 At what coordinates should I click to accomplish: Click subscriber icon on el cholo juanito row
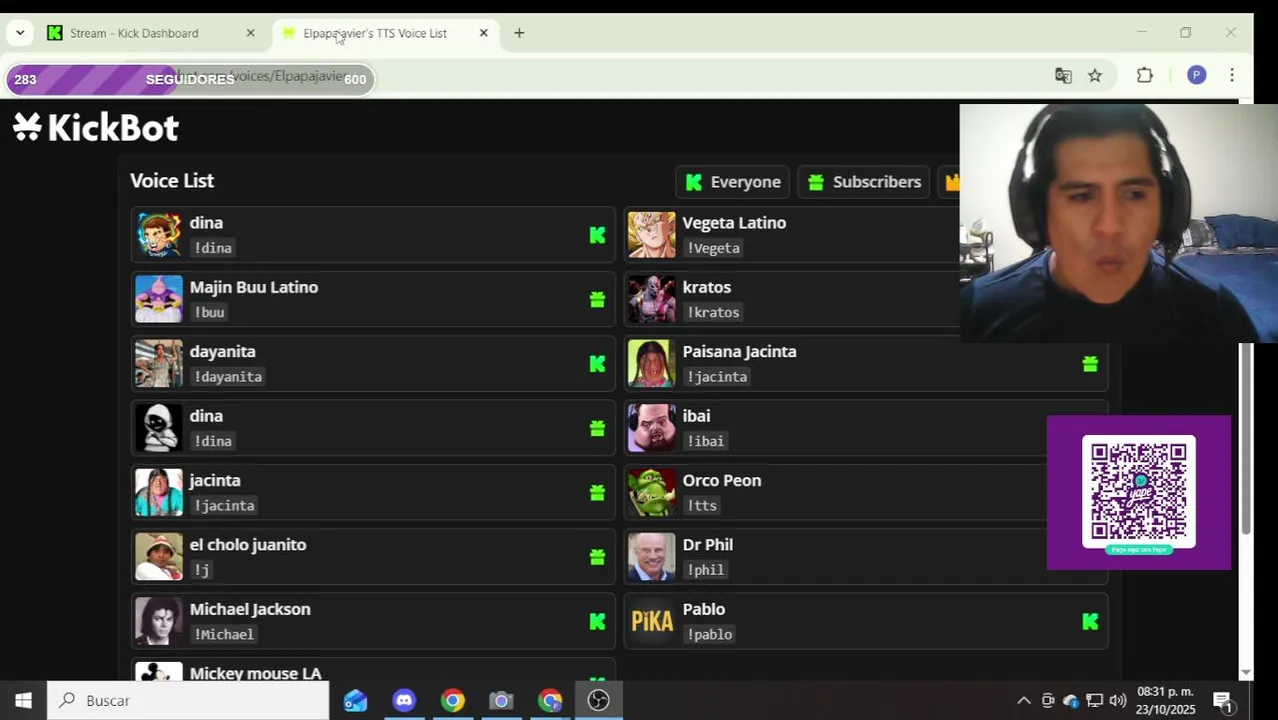(597, 557)
